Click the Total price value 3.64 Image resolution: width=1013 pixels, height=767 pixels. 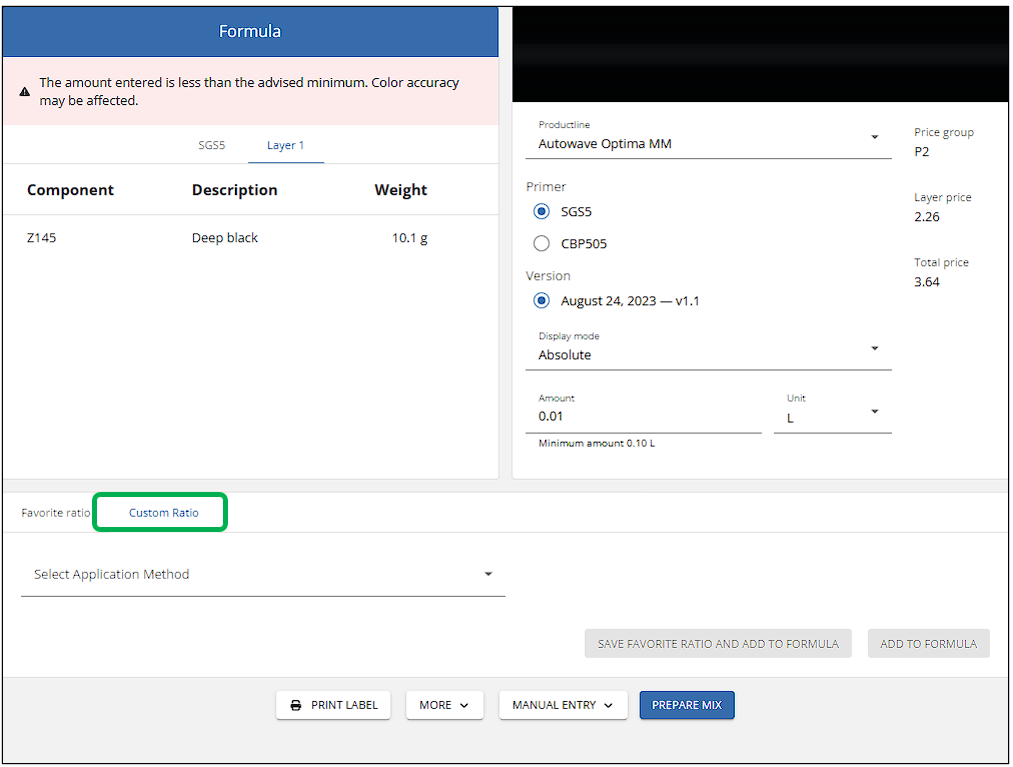pyautogui.click(x=926, y=282)
